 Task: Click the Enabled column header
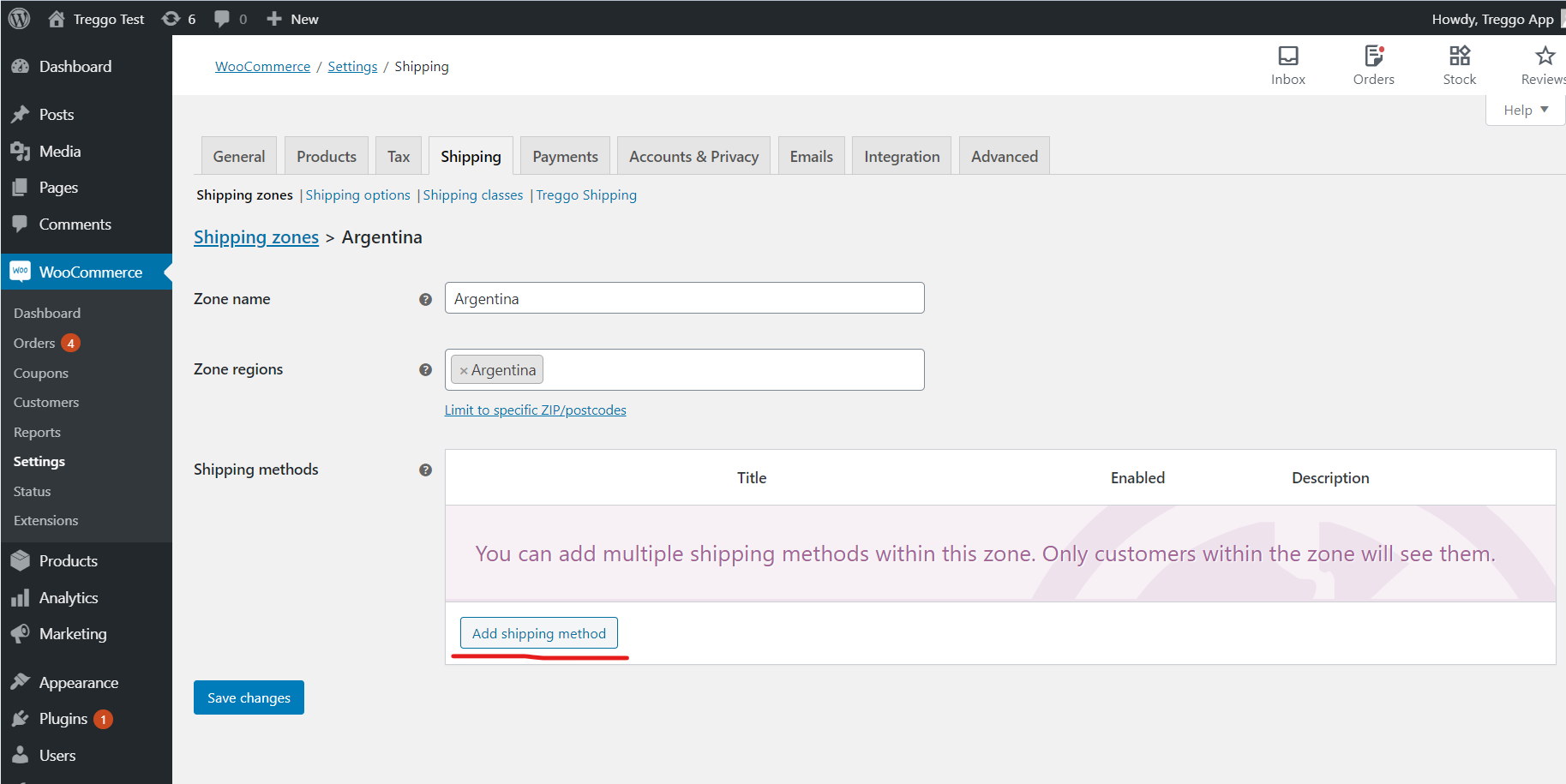(1137, 478)
